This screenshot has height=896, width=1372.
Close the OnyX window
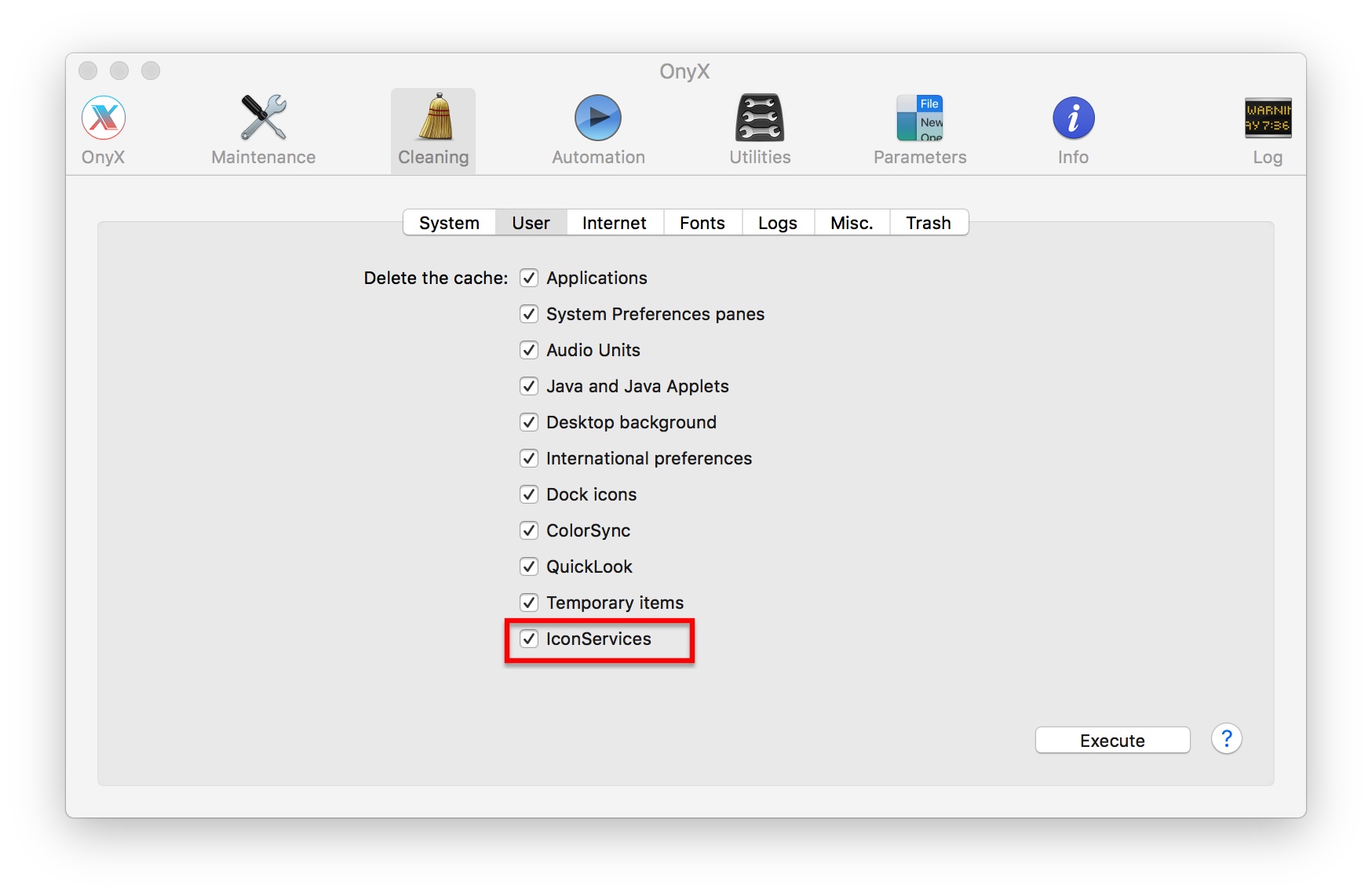click(88, 71)
